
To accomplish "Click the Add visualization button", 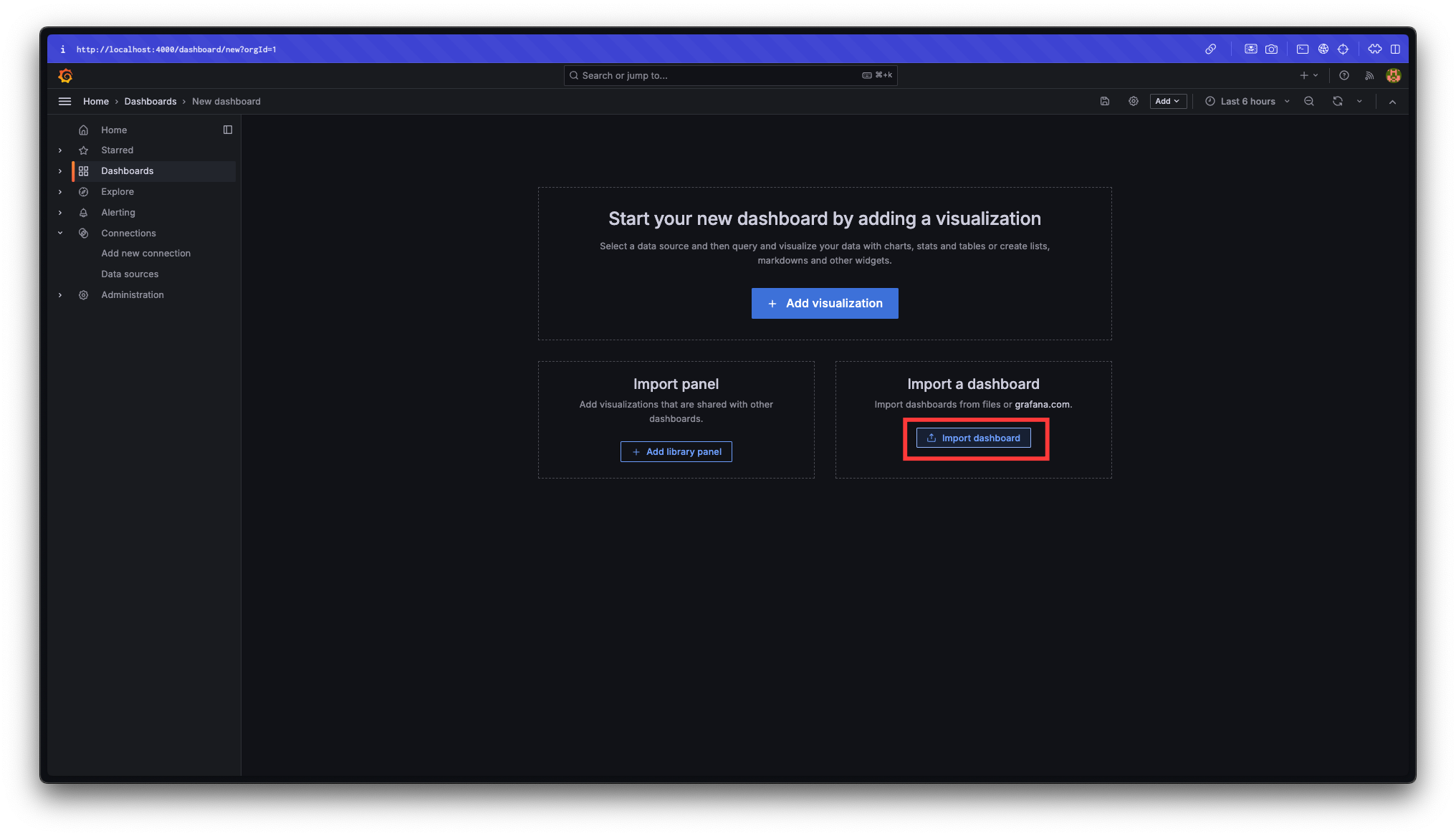I will (824, 303).
